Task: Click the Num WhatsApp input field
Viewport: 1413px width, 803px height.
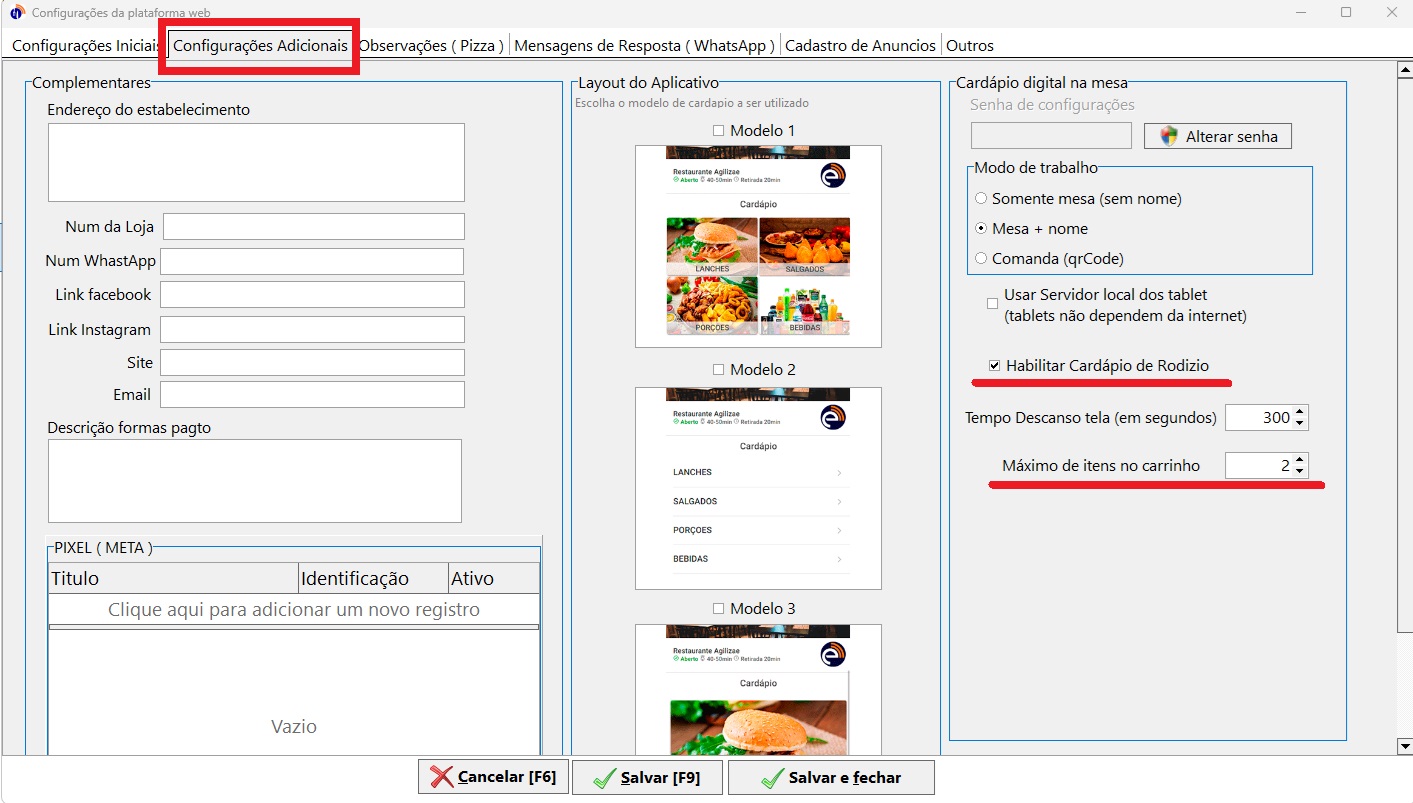Action: pos(312,262)
